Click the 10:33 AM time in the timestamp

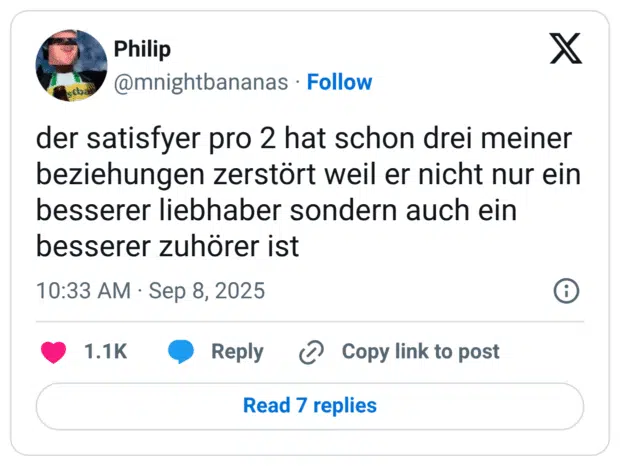[83, 291]
